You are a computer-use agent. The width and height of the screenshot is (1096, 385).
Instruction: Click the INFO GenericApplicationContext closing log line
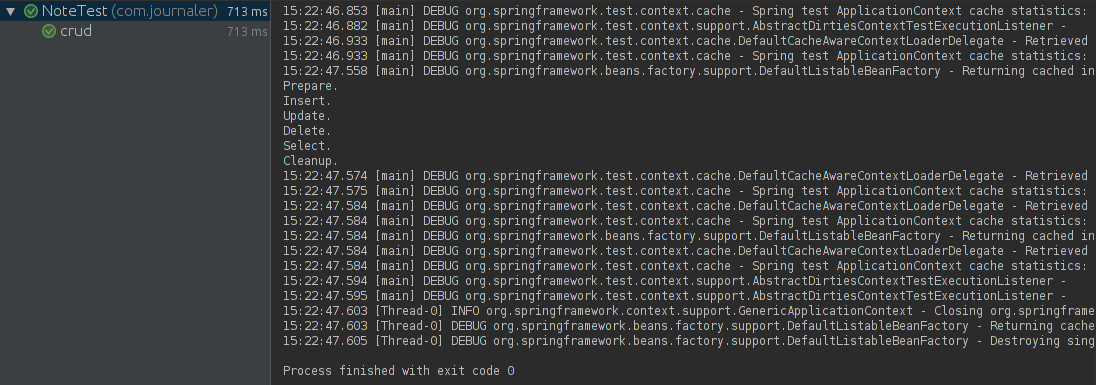(x=689, y=311)
